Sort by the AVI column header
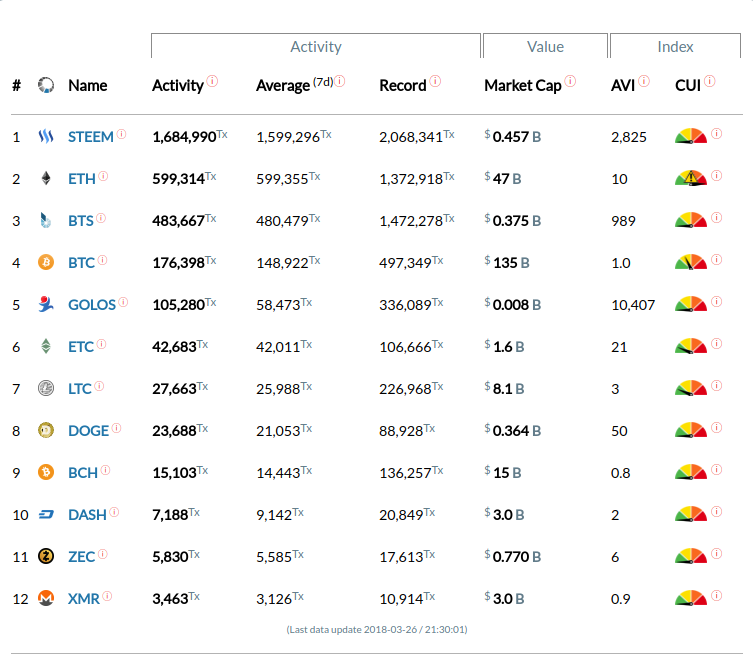753x672 pixels. click(x=623, y=86)
